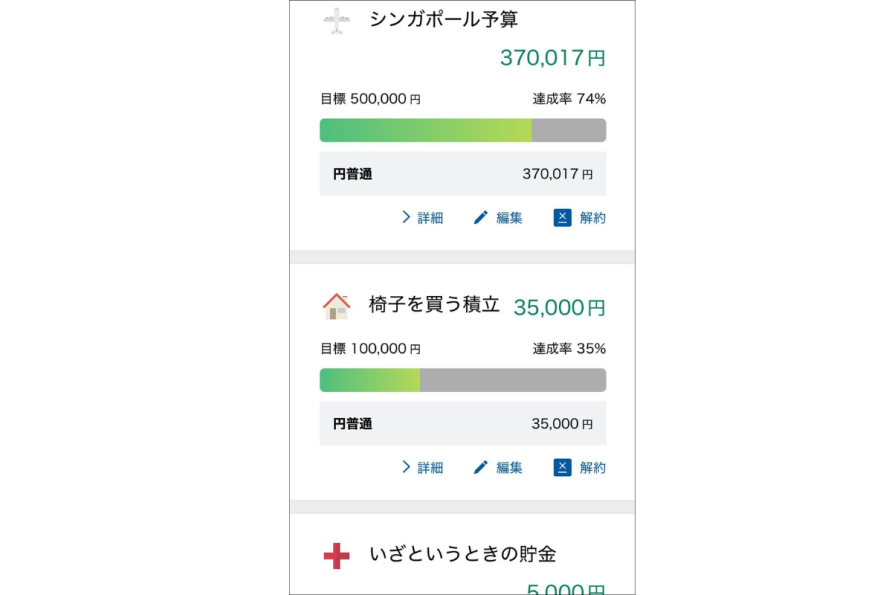
Task: Click the pencil edit icon under シンガポール予算
Action: tap(481, 217)
